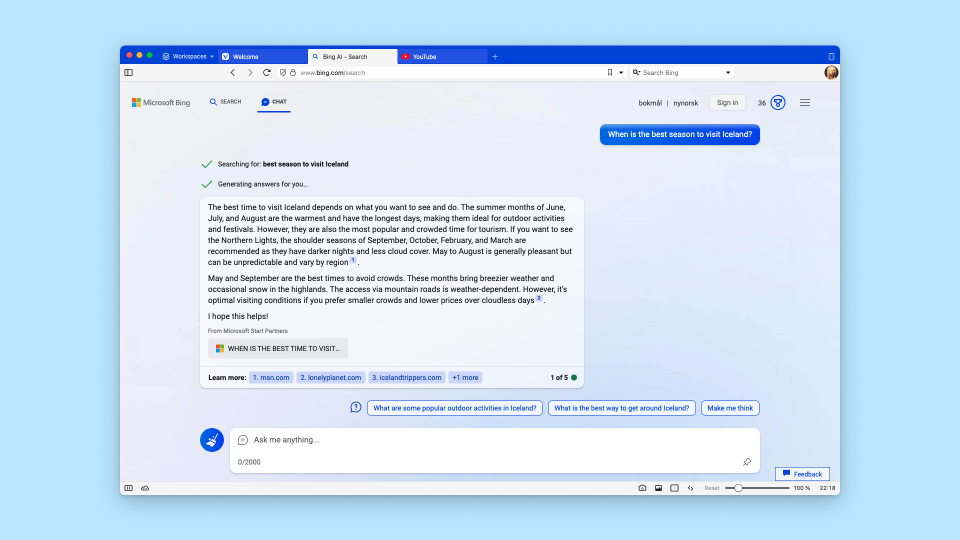Open the WHEN IS THE BEST TIME TO VISIT card
This screenshot has height=540, width=960.
(x=278, y=348)
